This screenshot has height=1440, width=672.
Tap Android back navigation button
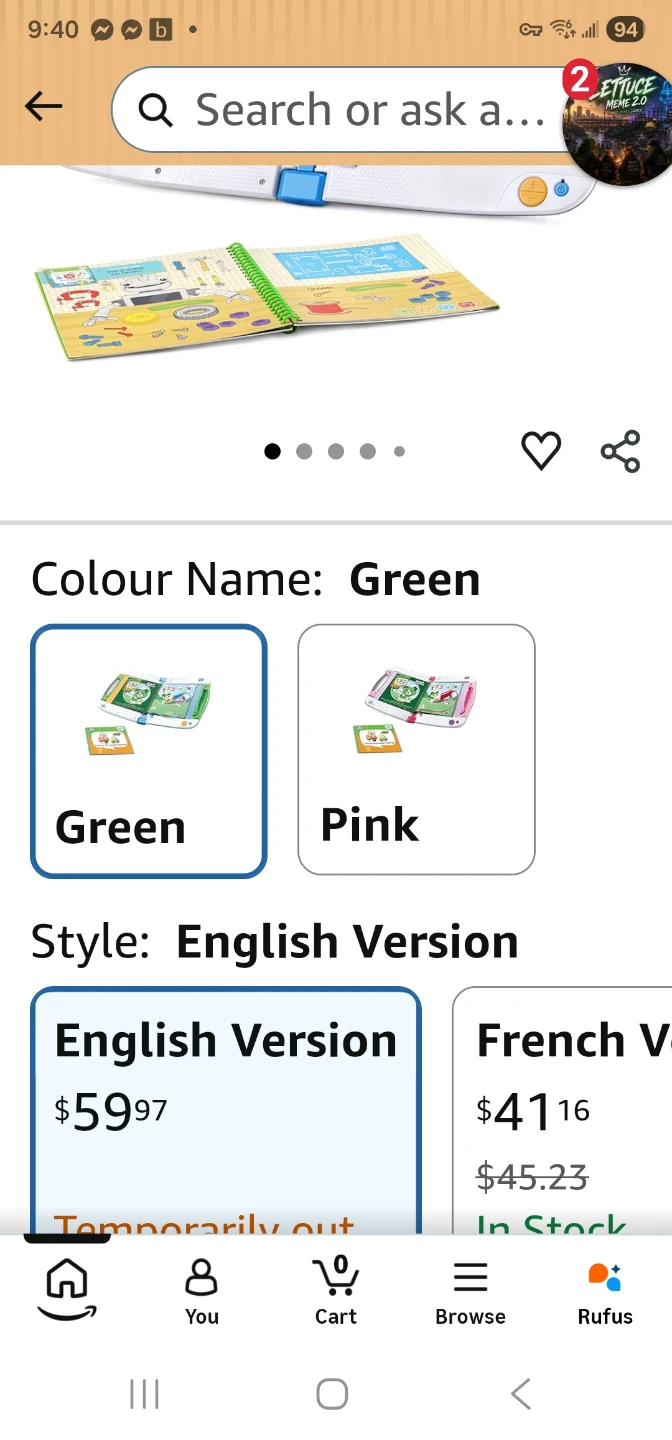click(x=520, y=1394)
